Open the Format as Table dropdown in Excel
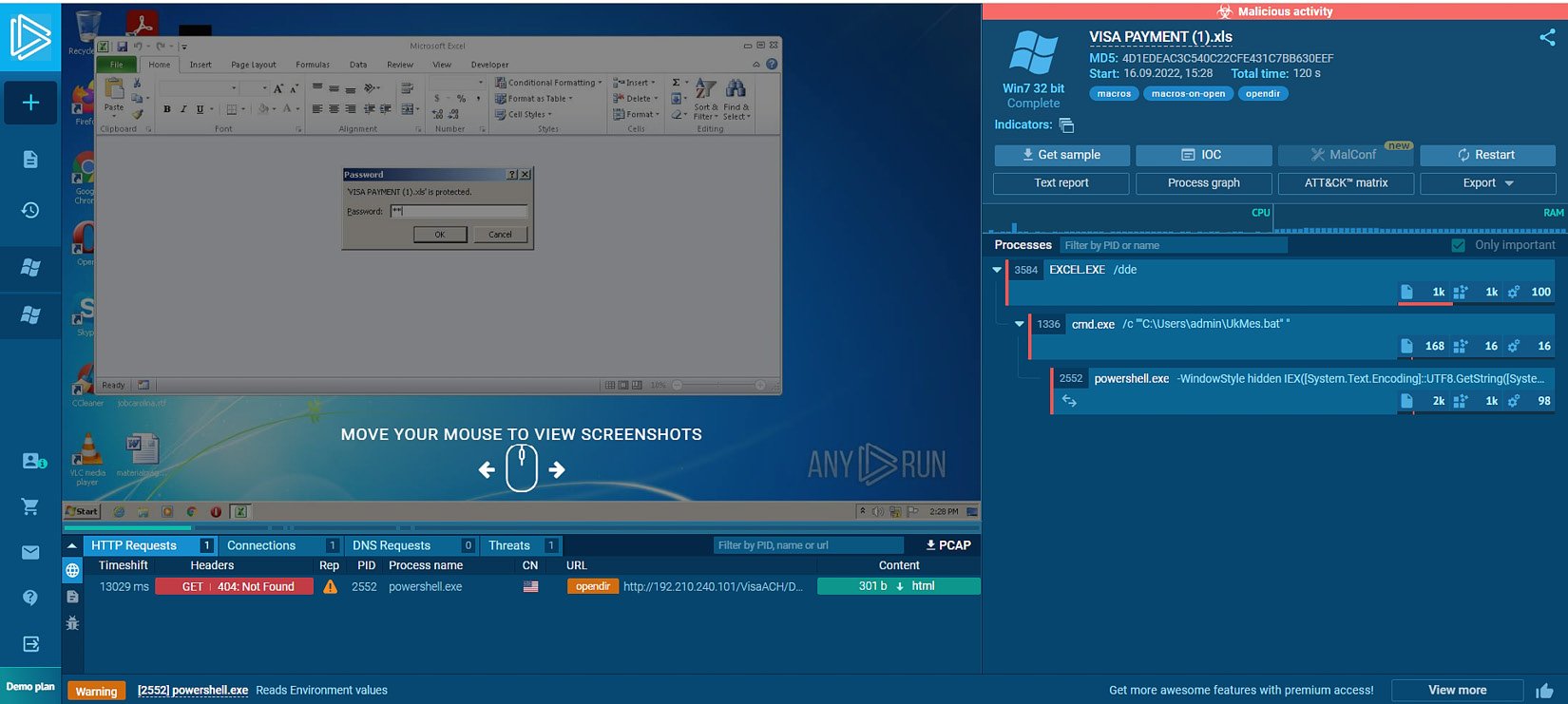This screenshot has height=704, width=1568. (534, 99)
